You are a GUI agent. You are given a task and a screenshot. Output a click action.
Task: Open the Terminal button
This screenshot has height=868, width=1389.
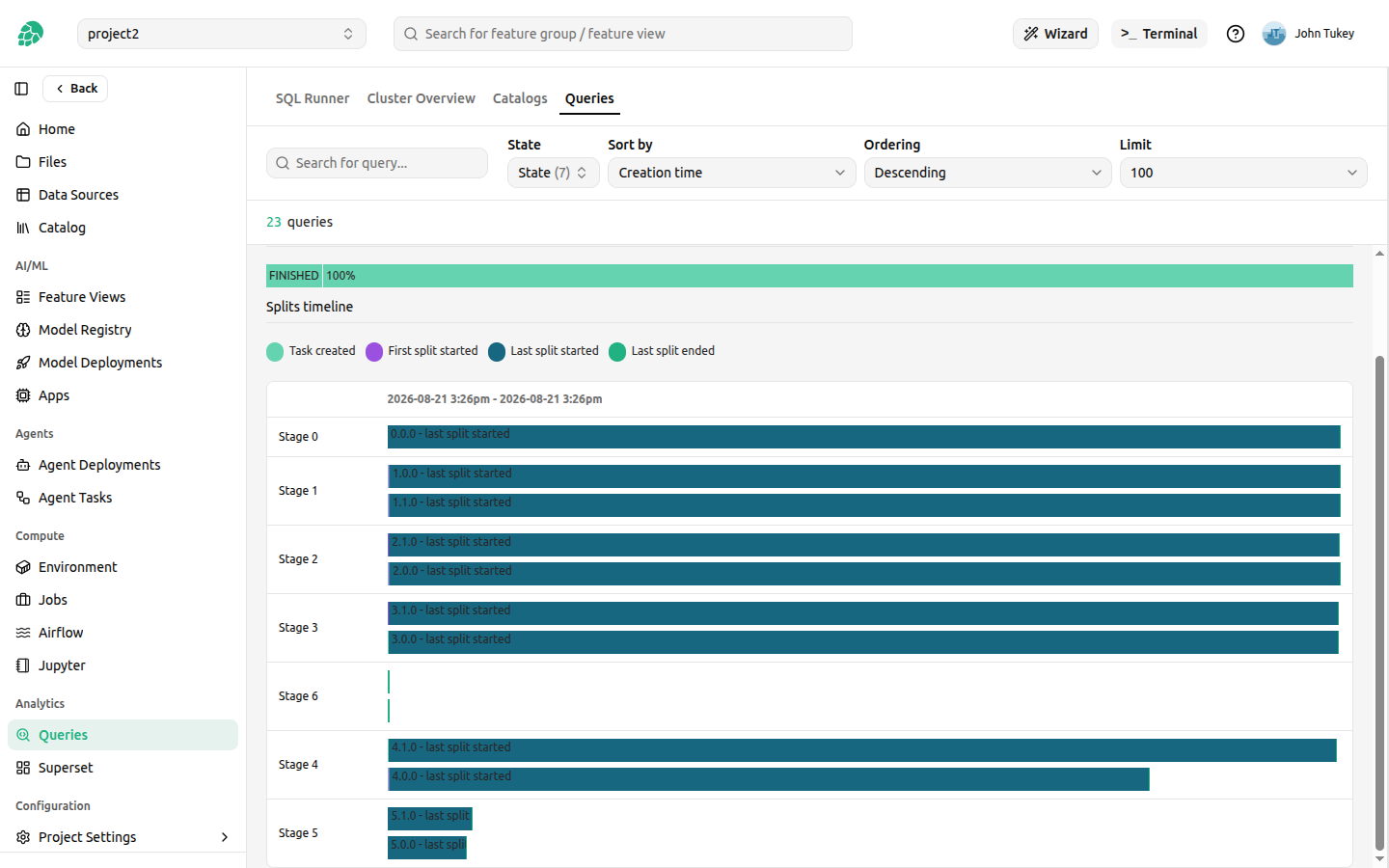pos(1159,34)
